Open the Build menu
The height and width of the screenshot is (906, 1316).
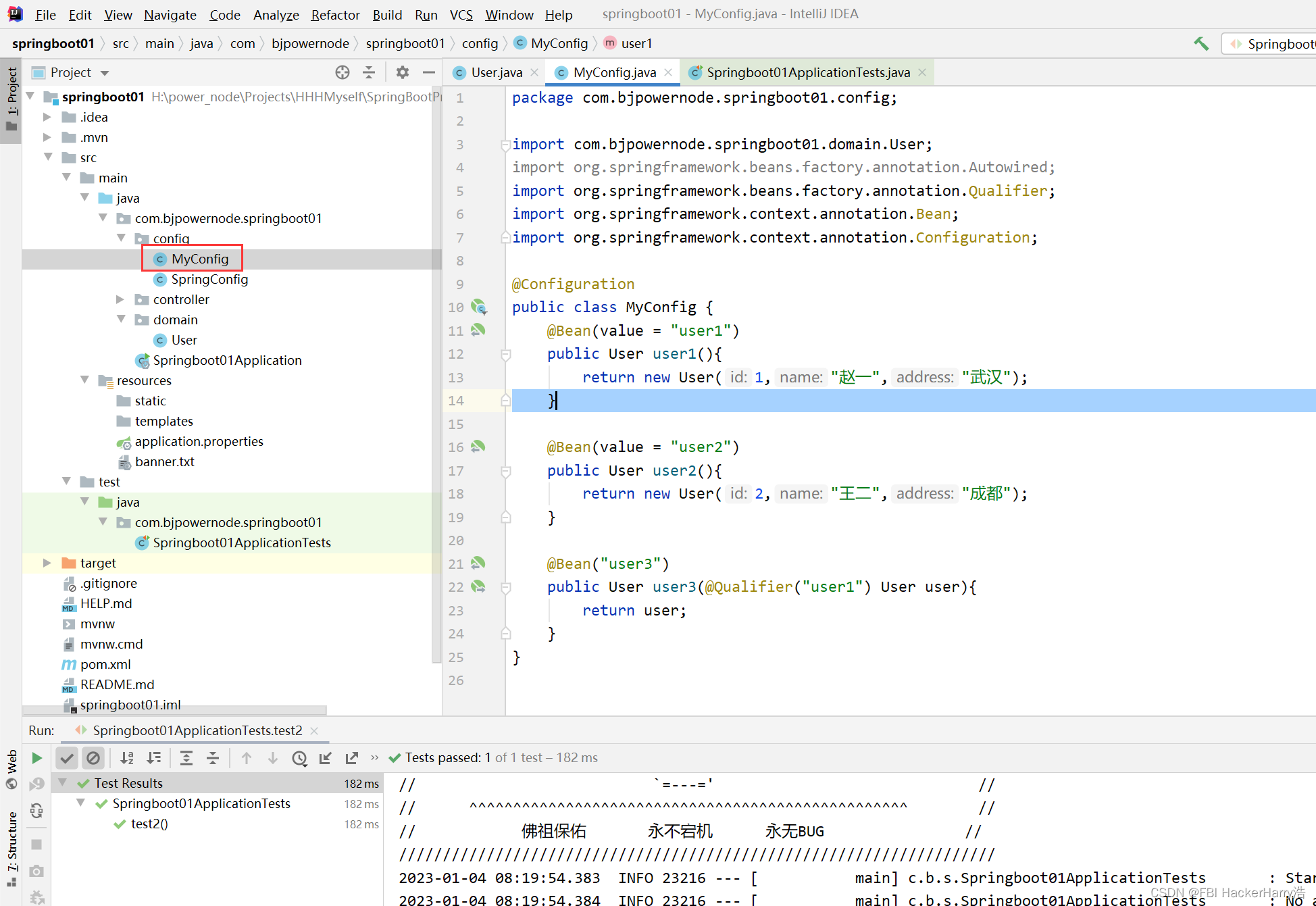pos(387,14)
